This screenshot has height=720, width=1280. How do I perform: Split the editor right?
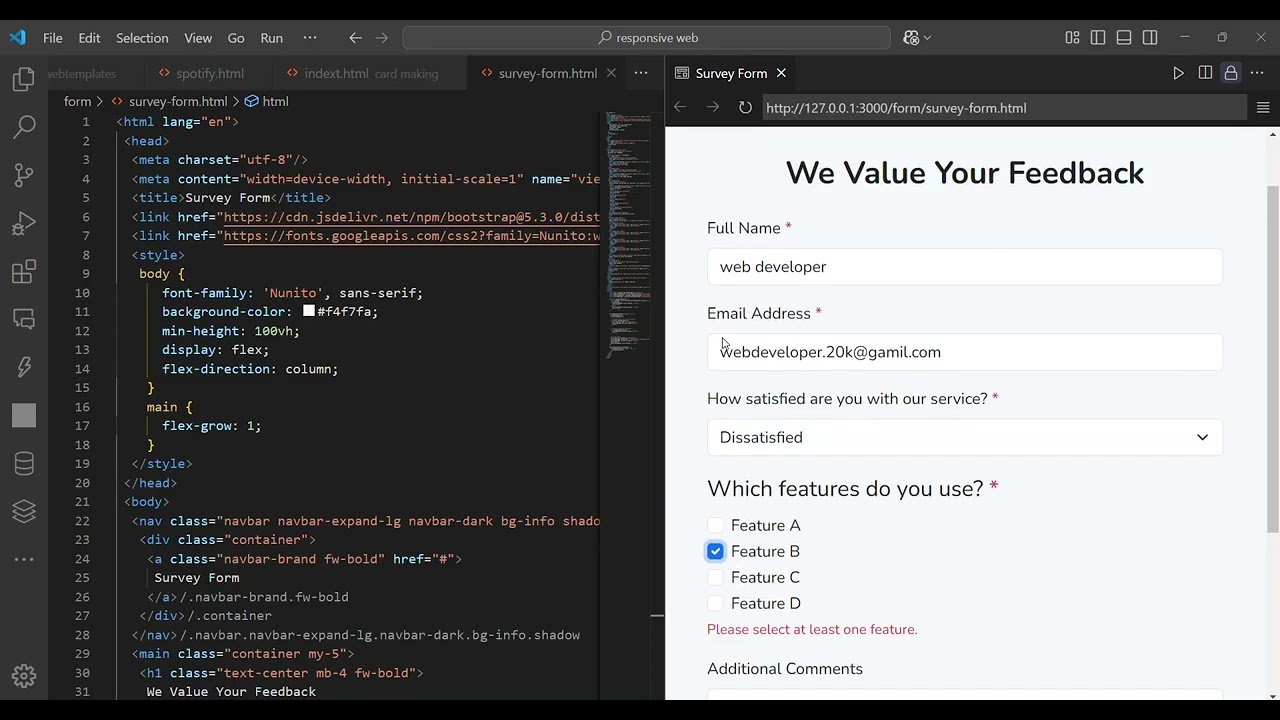tap(1205, 73)
